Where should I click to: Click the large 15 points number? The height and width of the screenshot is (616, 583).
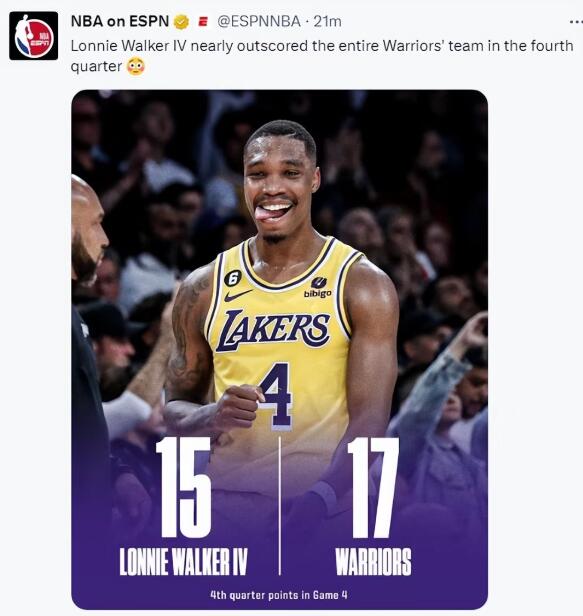pyautogui.click(x=184, y=487)
